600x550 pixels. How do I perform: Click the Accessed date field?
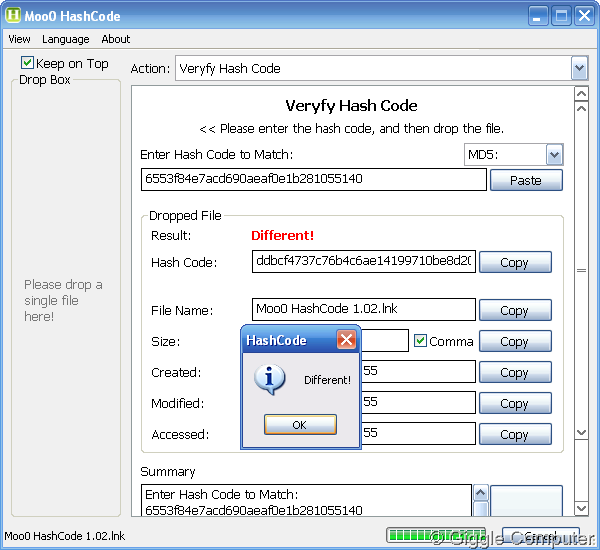pos(419,433)
